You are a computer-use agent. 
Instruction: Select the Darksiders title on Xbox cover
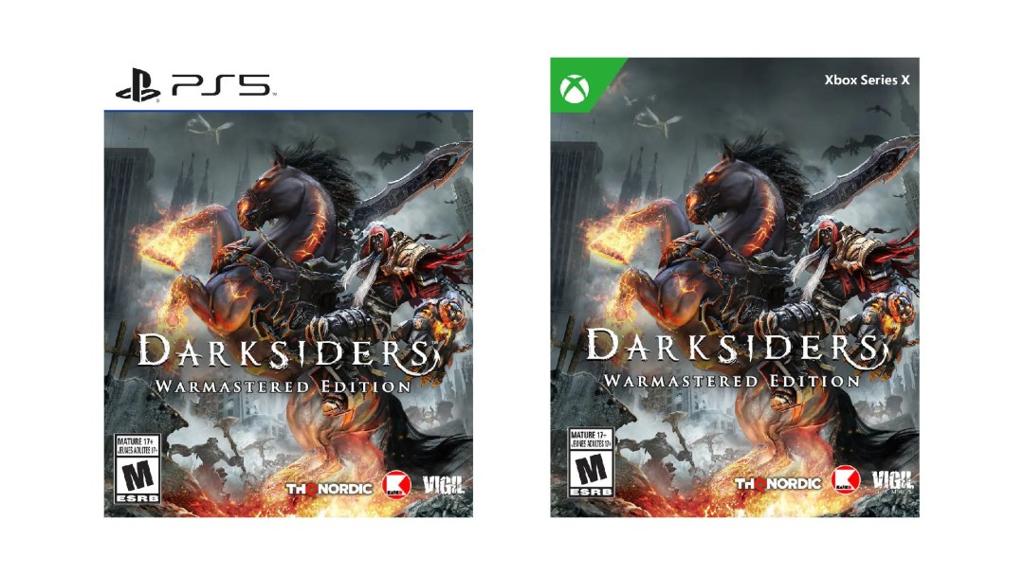tap(736, 347)
